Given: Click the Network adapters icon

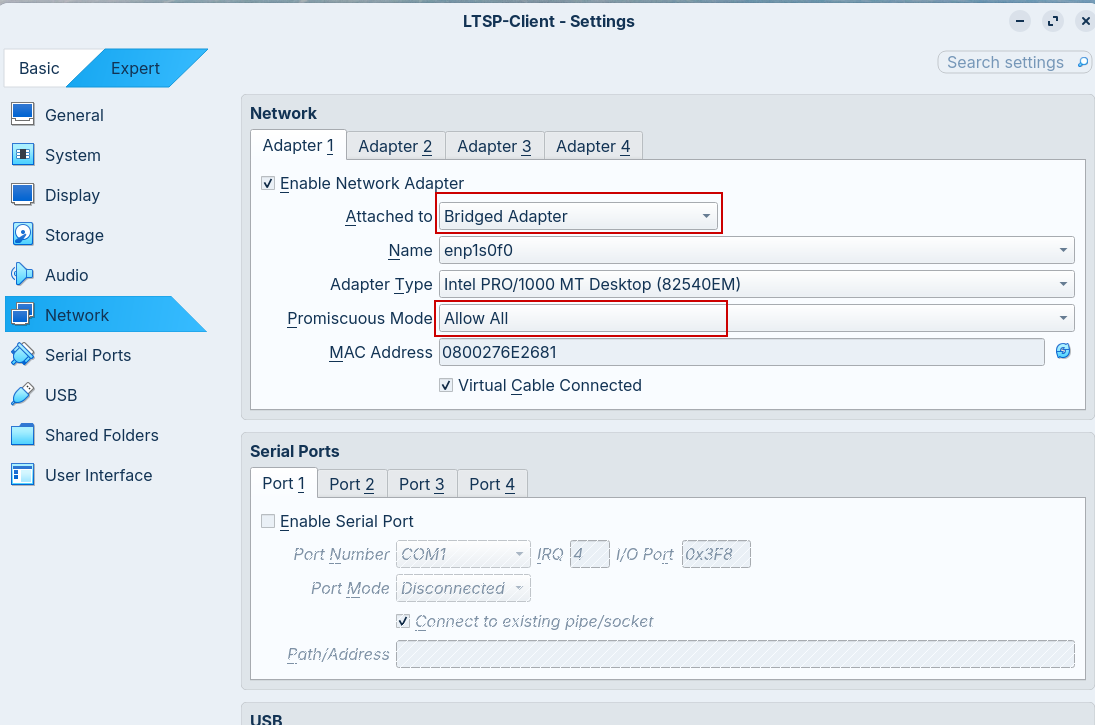Looking at the screenshot, I should point(22,314).
